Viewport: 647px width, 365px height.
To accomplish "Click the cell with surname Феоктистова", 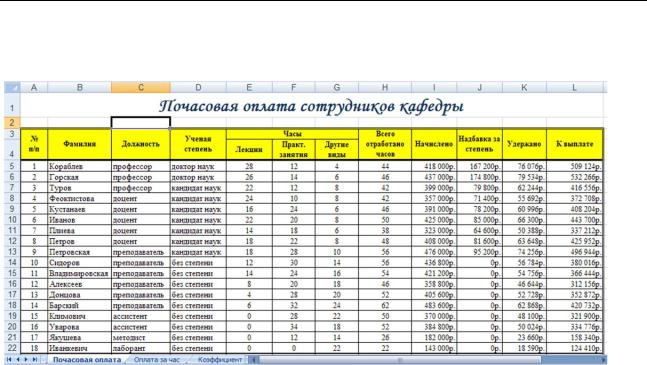I will [x=79, y=198].
